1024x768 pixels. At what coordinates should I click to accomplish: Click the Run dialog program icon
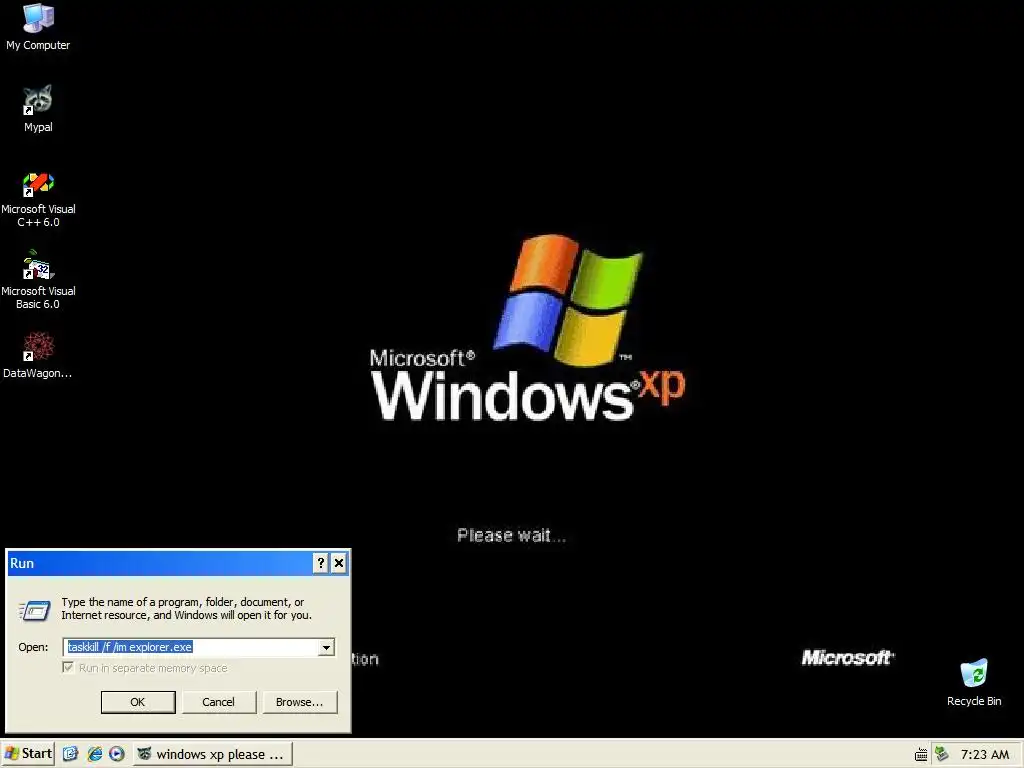(35, 611)
